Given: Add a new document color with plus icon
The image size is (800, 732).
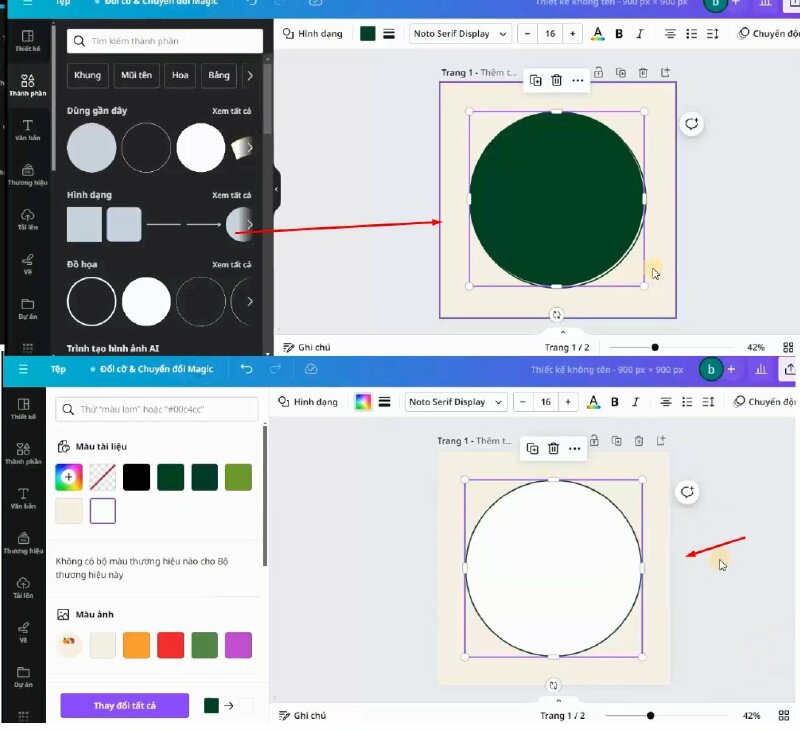Looking at the screenshot, I should (69, 478).
